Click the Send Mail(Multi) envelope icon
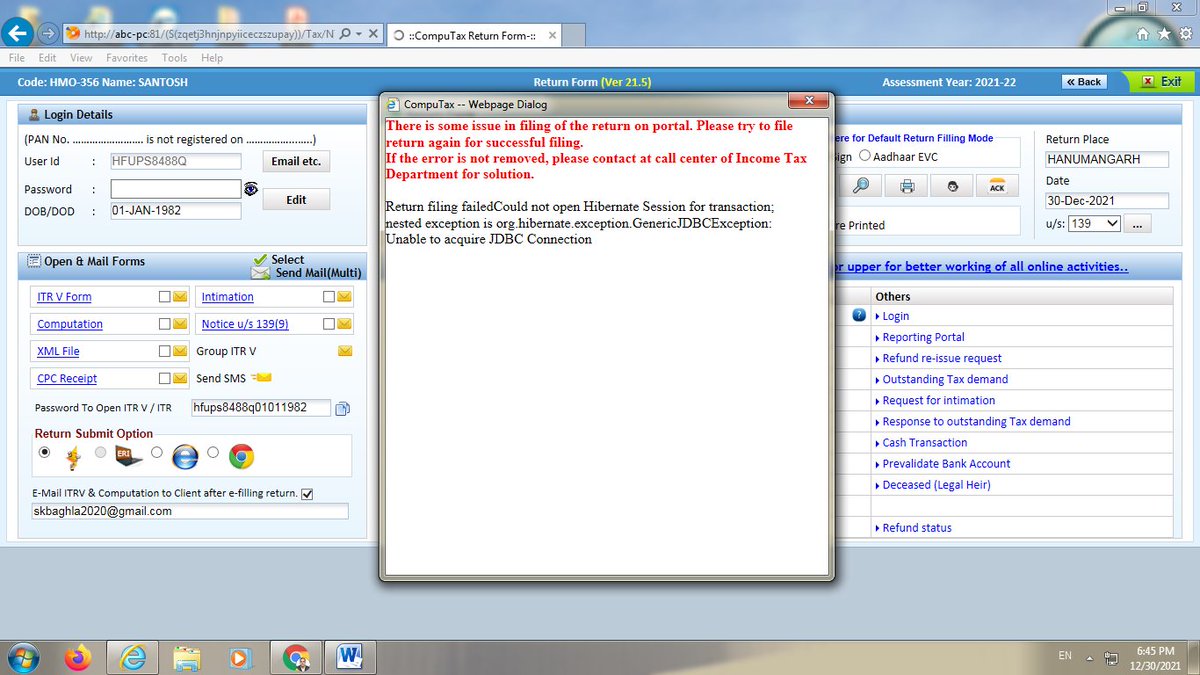This screenshot has width=1200, height=675. (x=260, y=273)
